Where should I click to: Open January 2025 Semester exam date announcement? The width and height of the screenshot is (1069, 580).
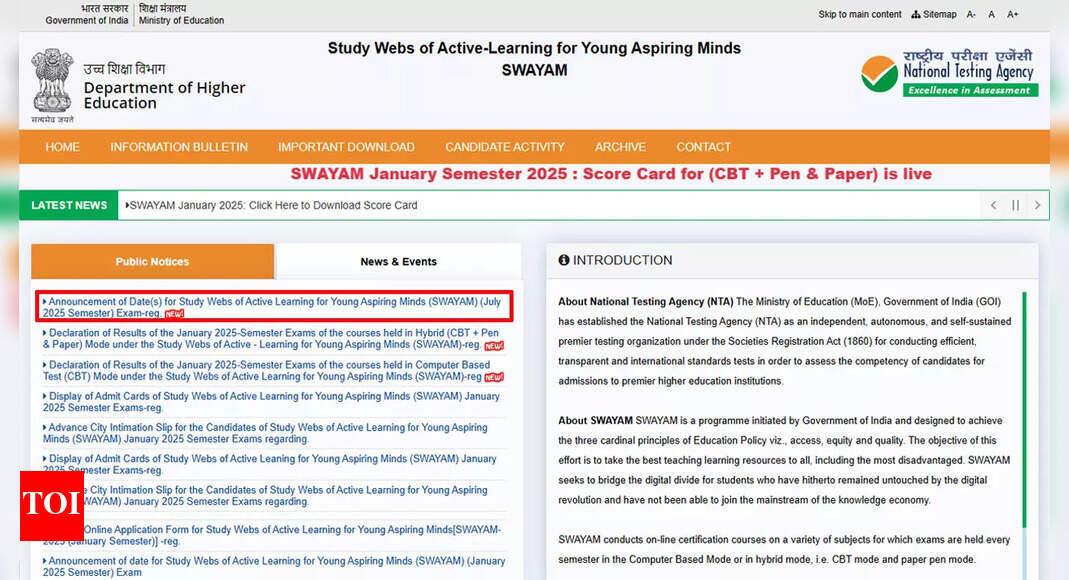(274, 567)
